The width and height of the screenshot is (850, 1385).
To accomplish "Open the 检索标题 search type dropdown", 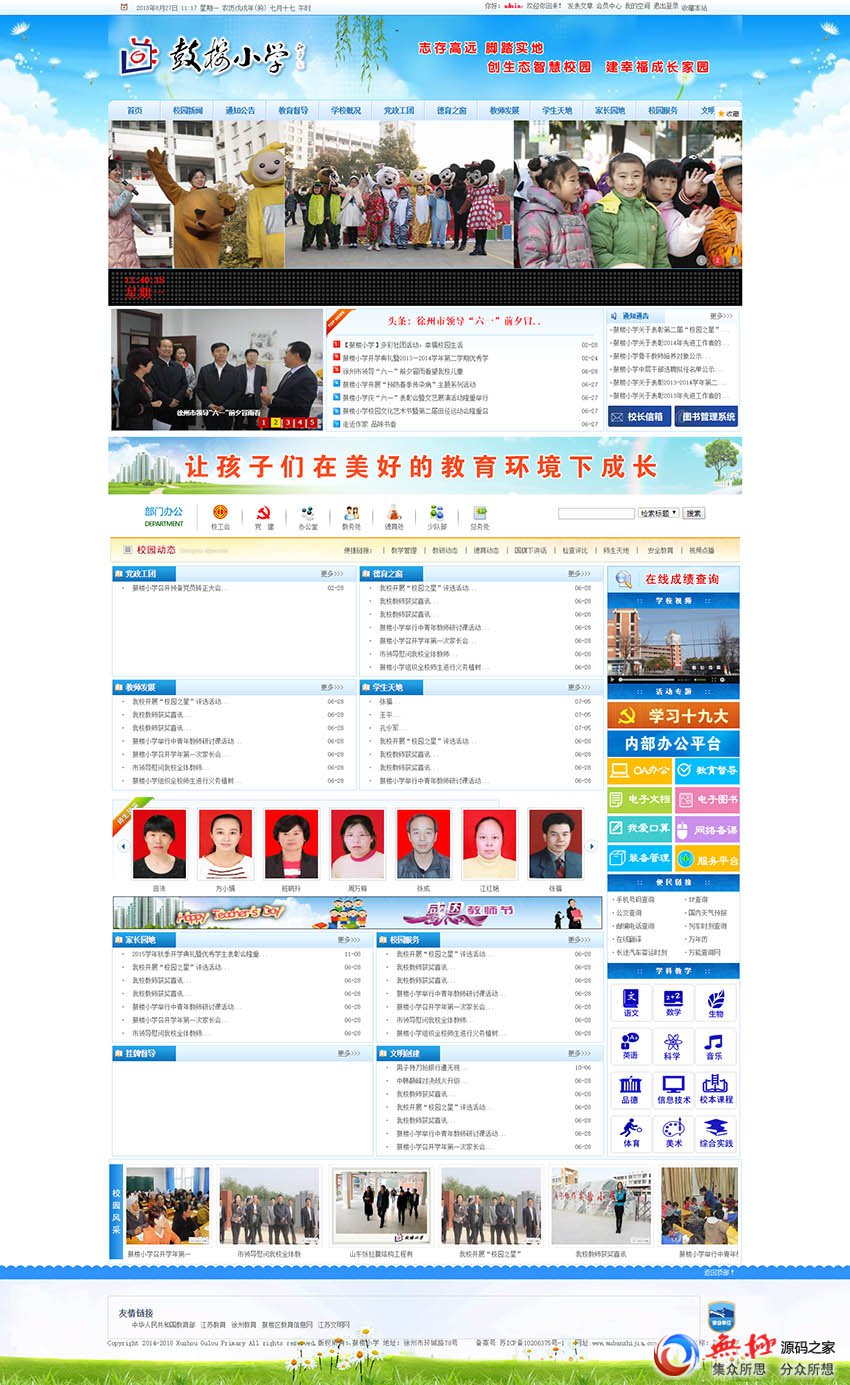I will tap(659, 513).
